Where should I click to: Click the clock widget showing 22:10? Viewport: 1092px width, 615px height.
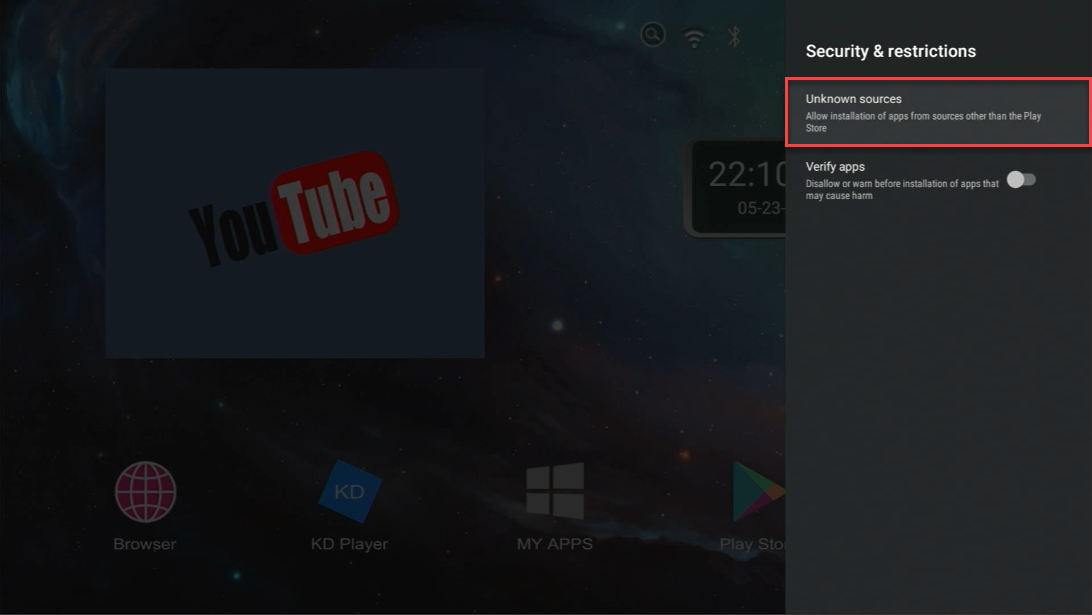(737, 189)
